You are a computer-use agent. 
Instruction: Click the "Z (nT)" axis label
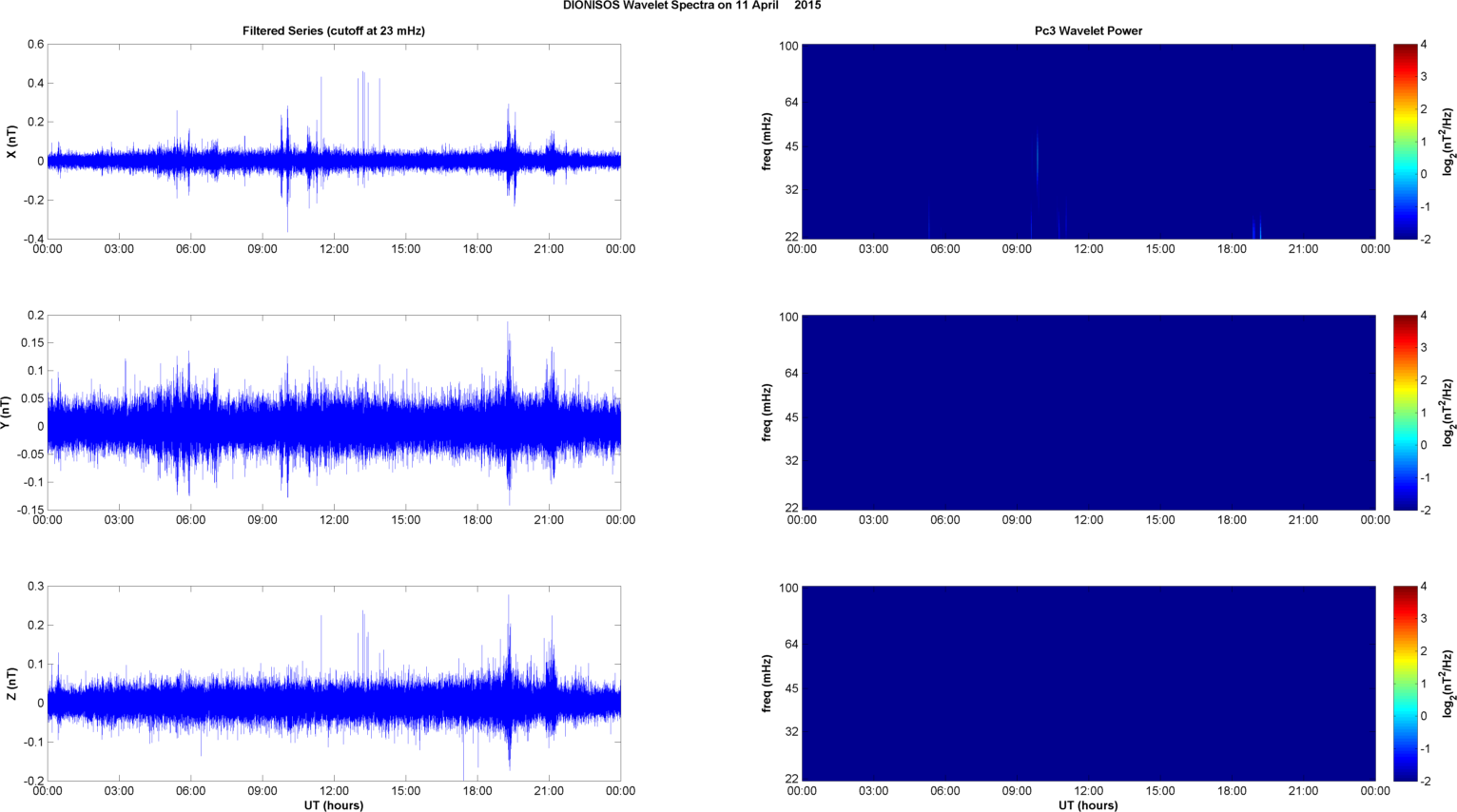[11, 684]
